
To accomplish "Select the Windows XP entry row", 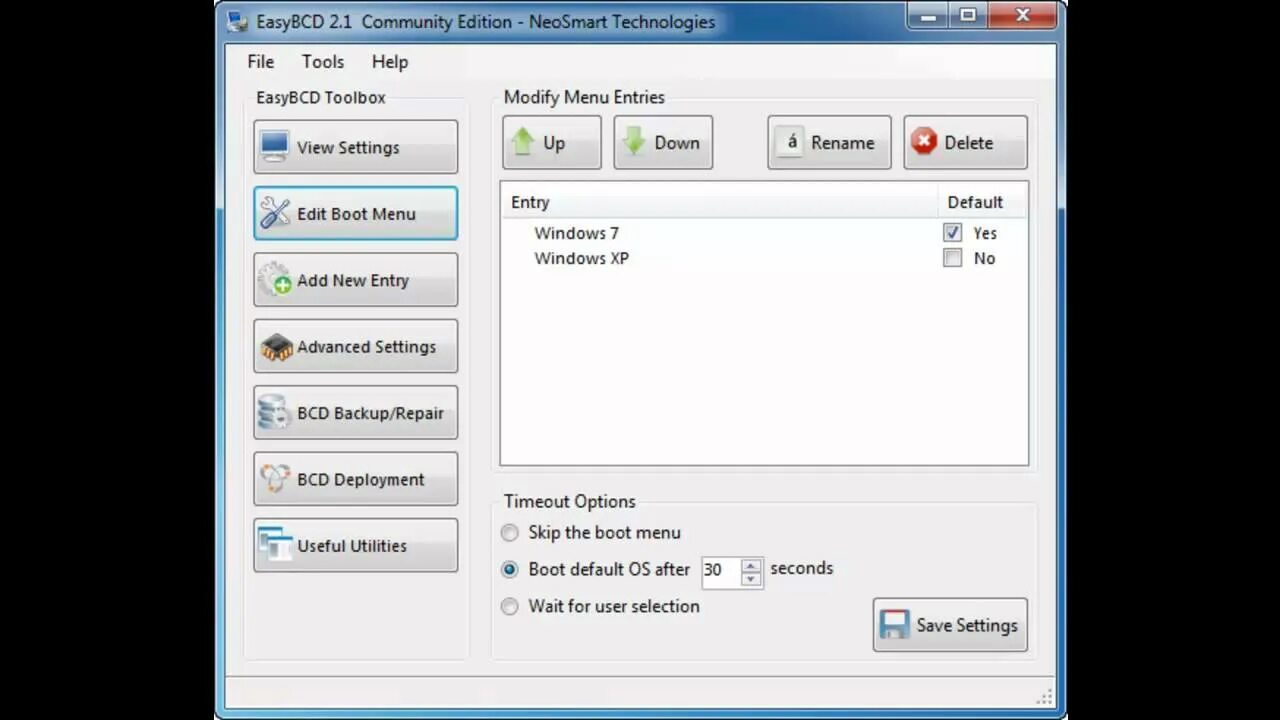I will (x=764, y=258).
